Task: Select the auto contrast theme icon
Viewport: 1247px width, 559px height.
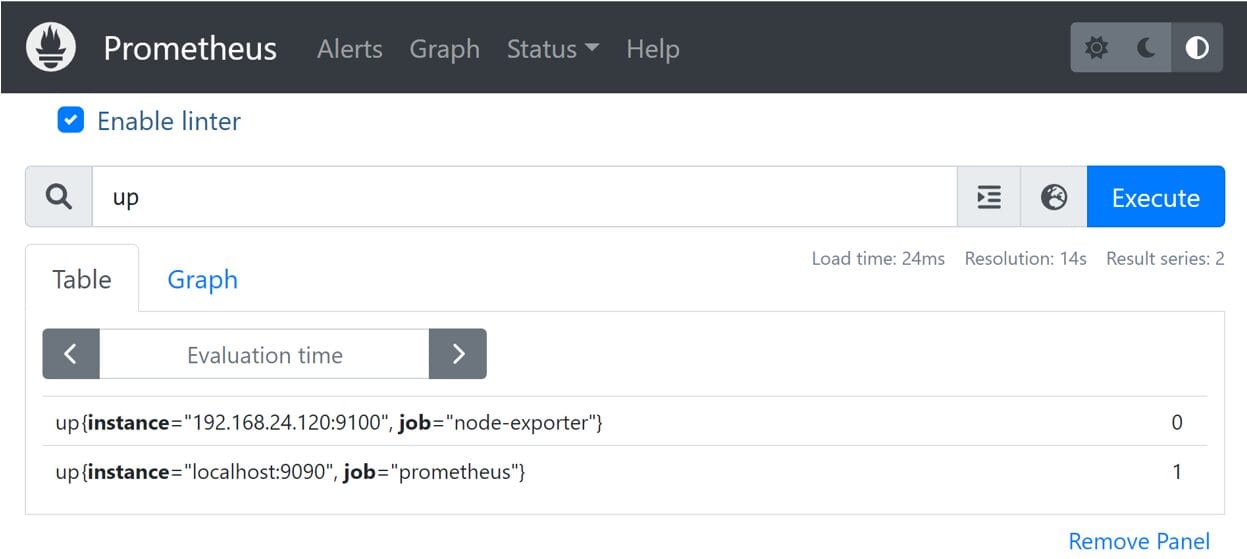Action: tap(1197, 48)
